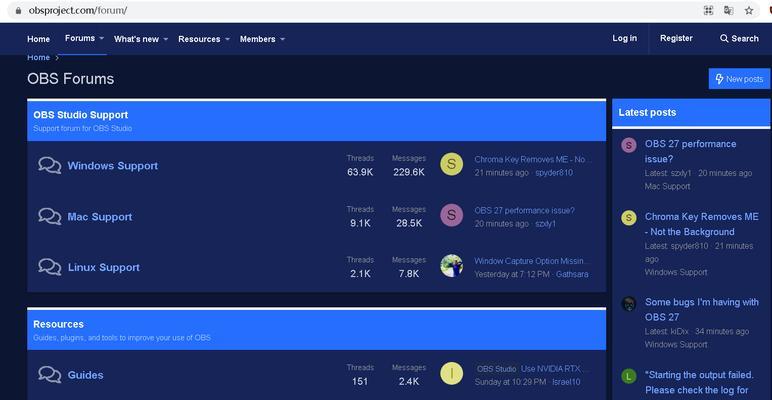Click dark avatar beside Some bugs post

(629, 303)
